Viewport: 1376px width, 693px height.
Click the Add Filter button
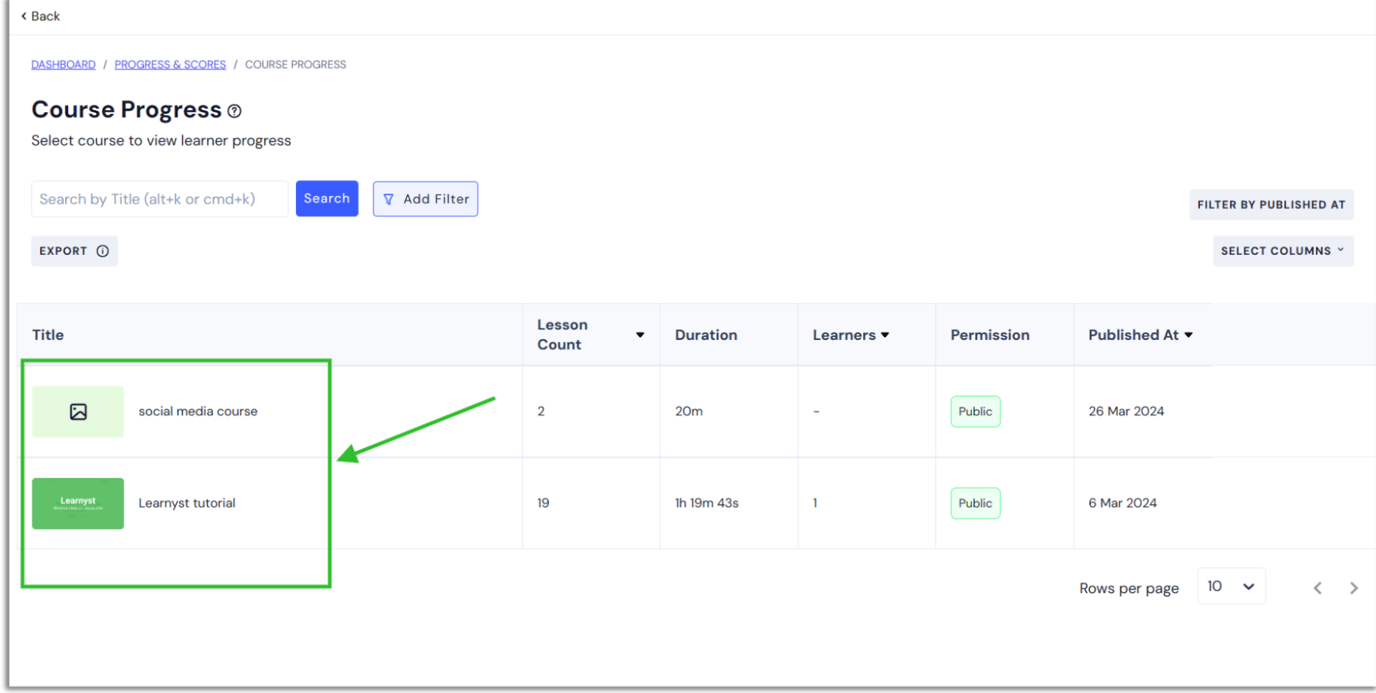[425, 199]
